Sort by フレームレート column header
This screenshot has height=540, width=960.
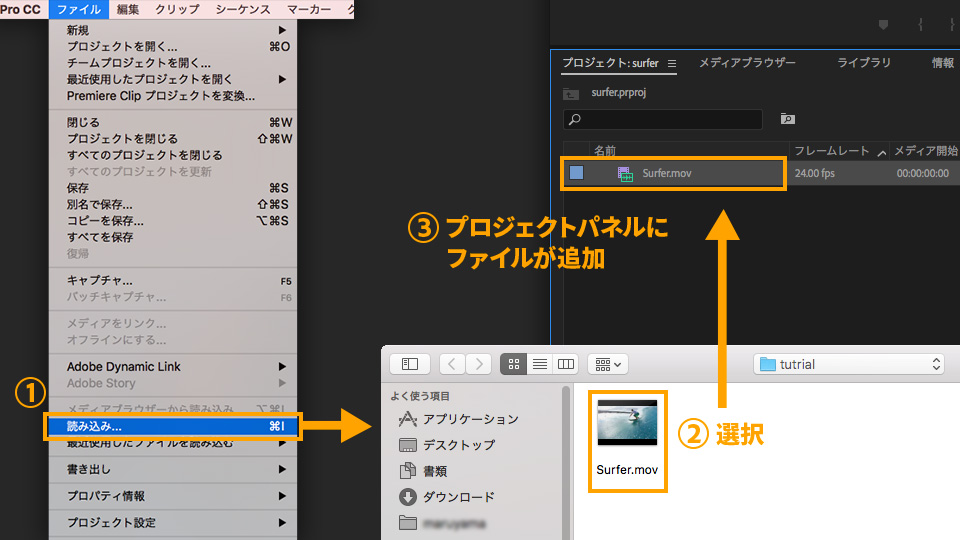pos(831,151)
